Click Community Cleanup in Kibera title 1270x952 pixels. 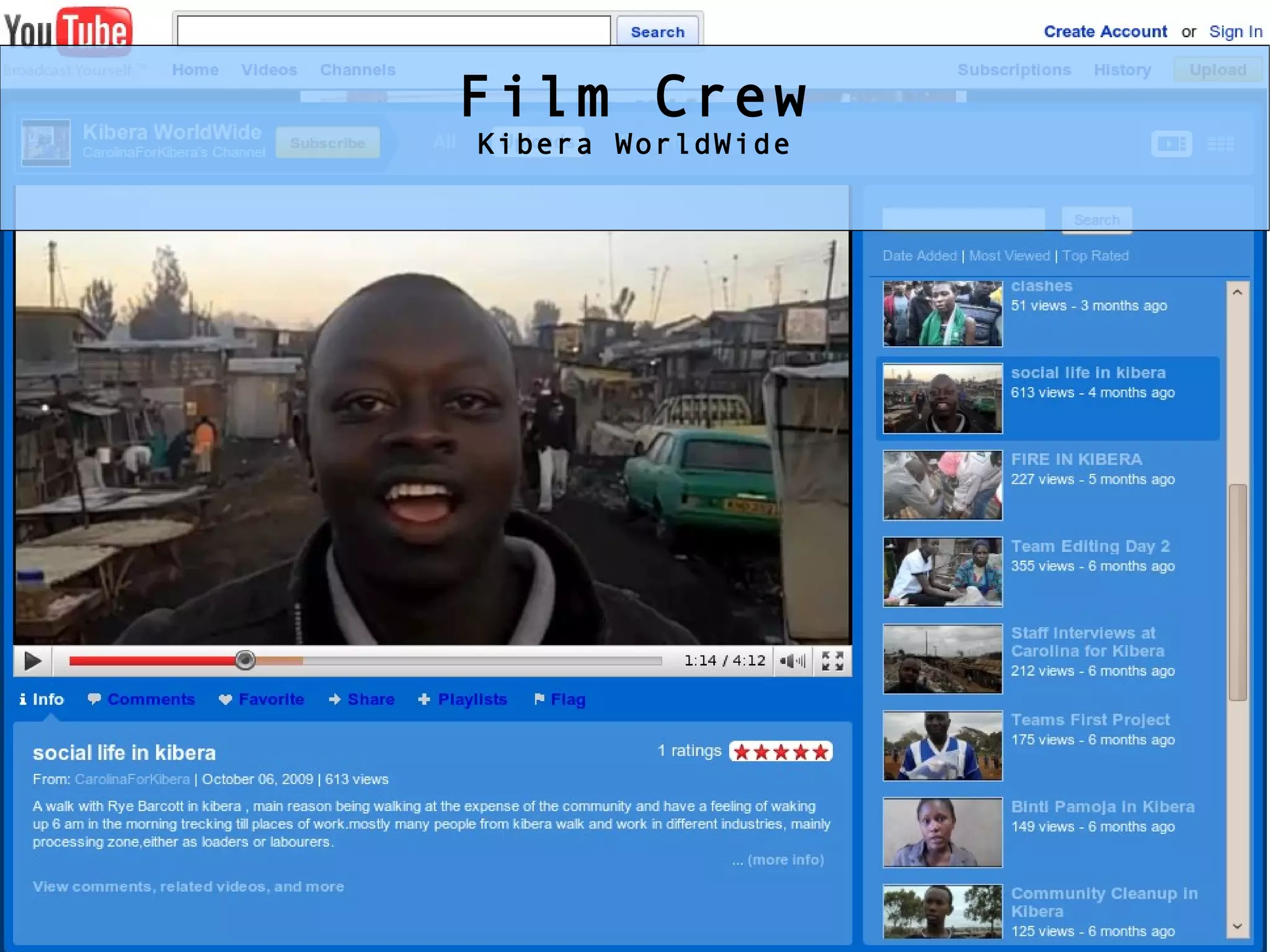pyautogui.click(x=1104, y=902)
